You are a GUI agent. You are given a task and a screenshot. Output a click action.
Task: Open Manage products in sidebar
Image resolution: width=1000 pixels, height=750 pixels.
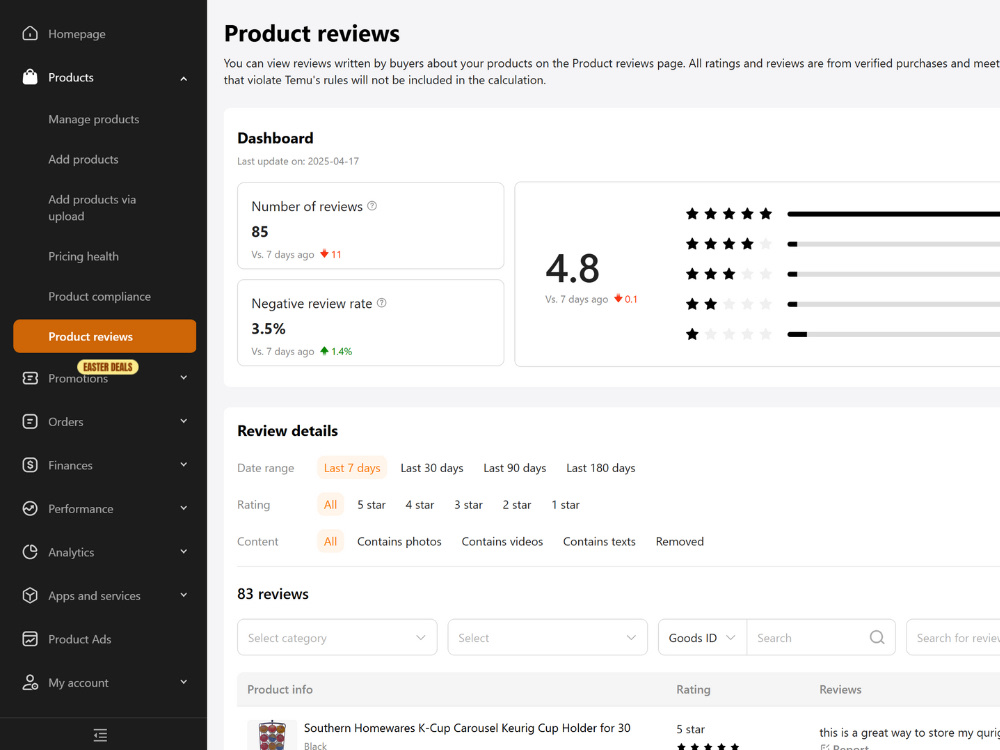(x=94, y=119)
